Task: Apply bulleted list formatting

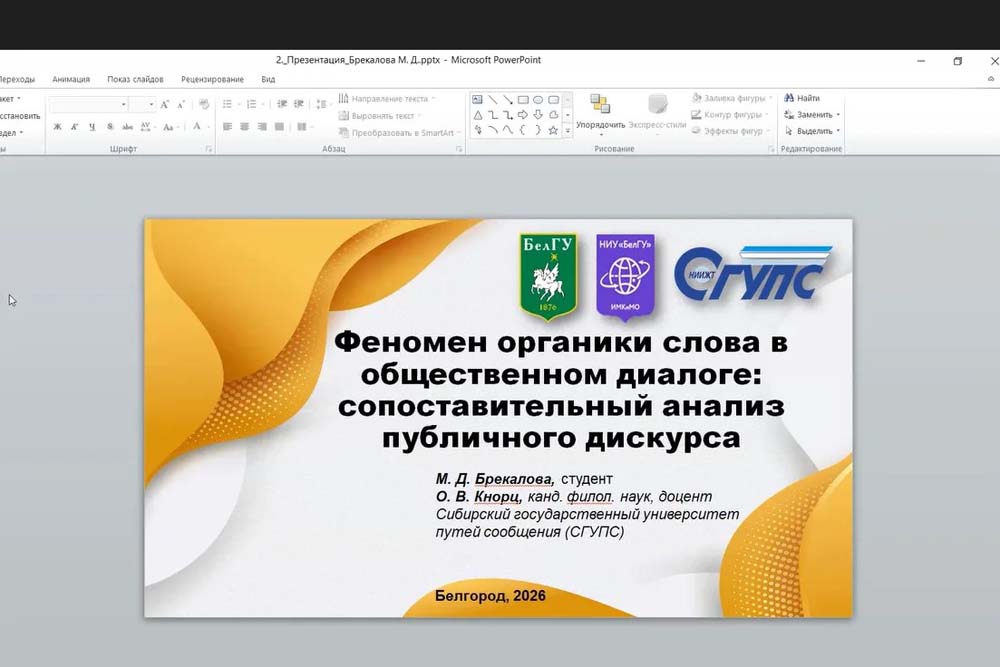Action: pyautogui.click(x=228, y=104)
